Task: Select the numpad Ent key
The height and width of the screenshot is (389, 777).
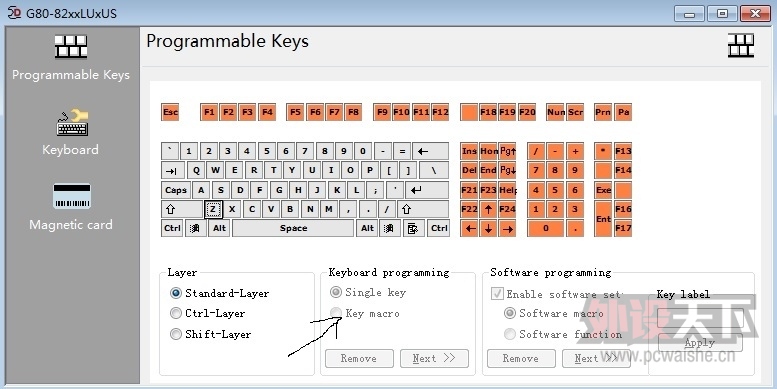Action: point(603,219)
